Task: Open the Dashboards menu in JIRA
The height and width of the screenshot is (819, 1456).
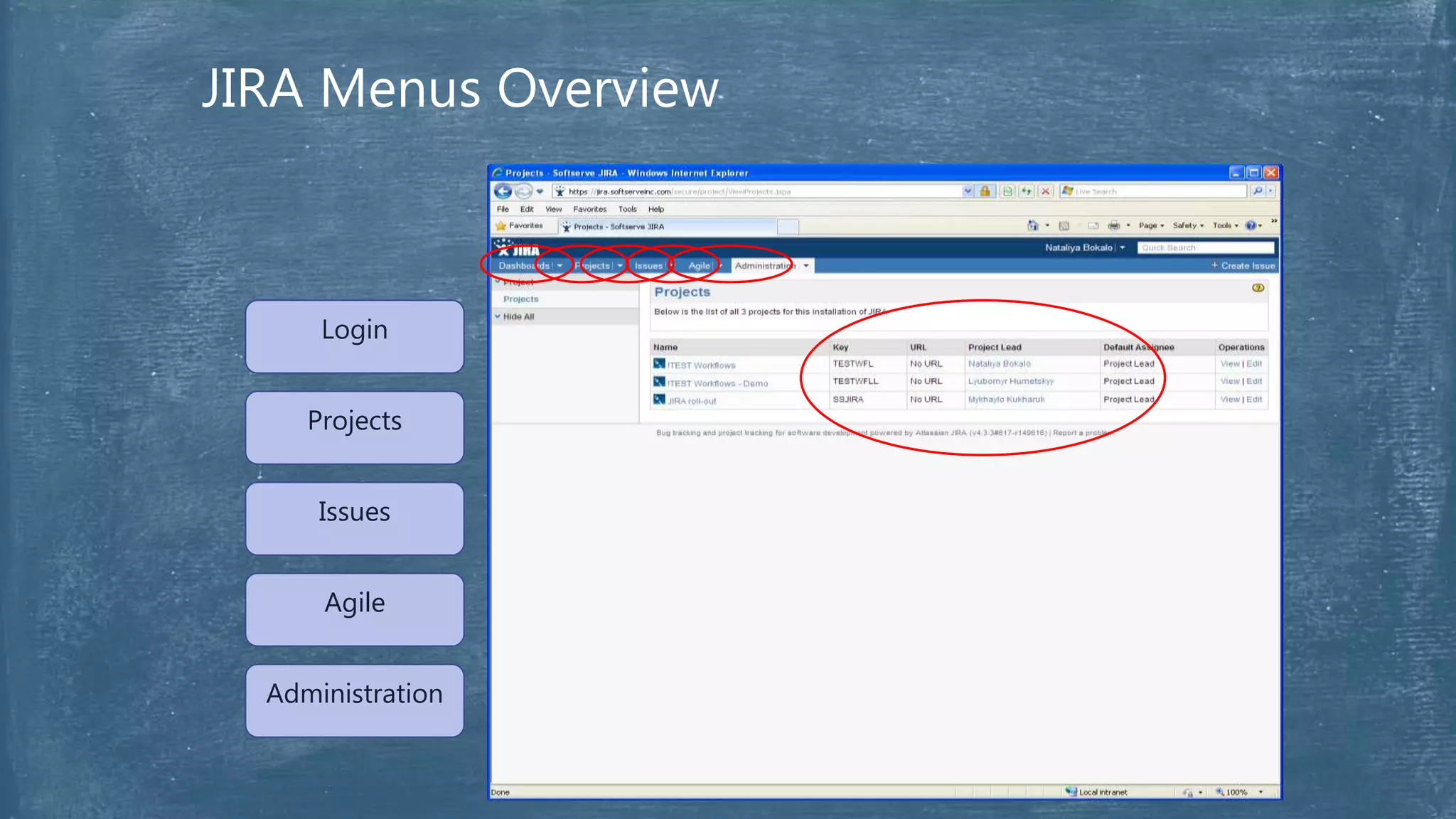Action: click(530, 266)
